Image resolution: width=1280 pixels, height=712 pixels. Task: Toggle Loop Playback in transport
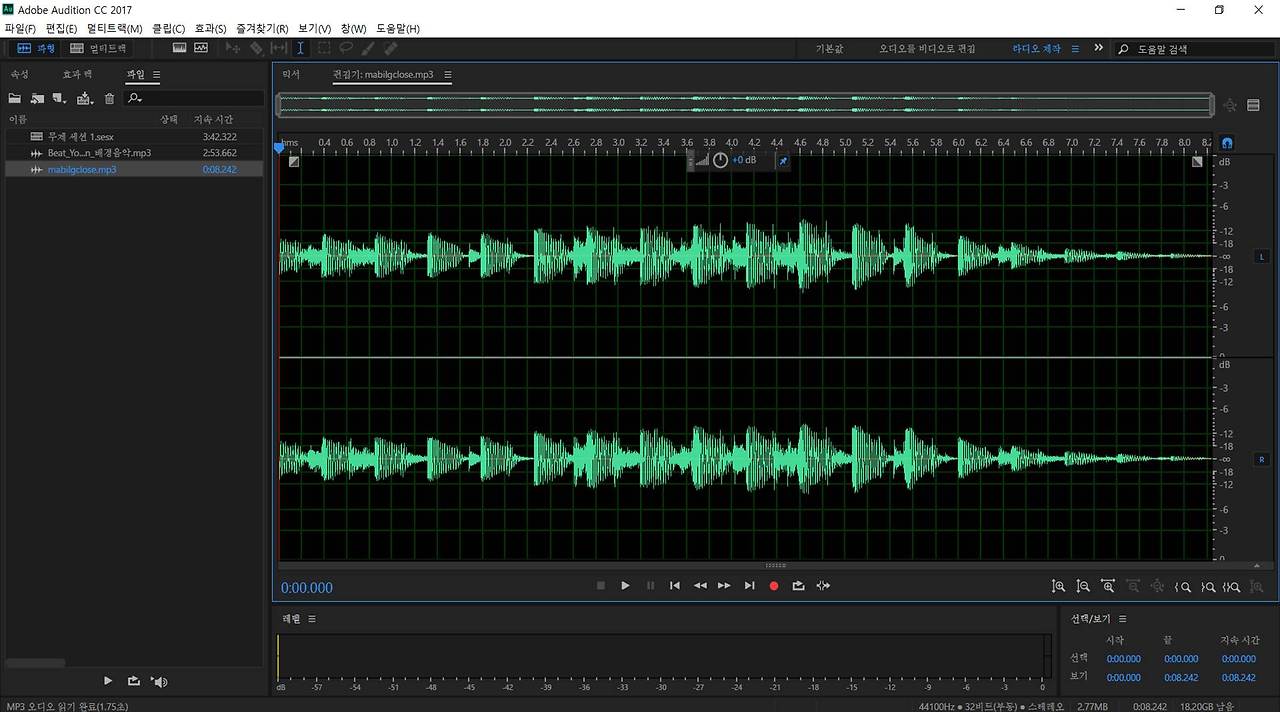coord(798,586)
